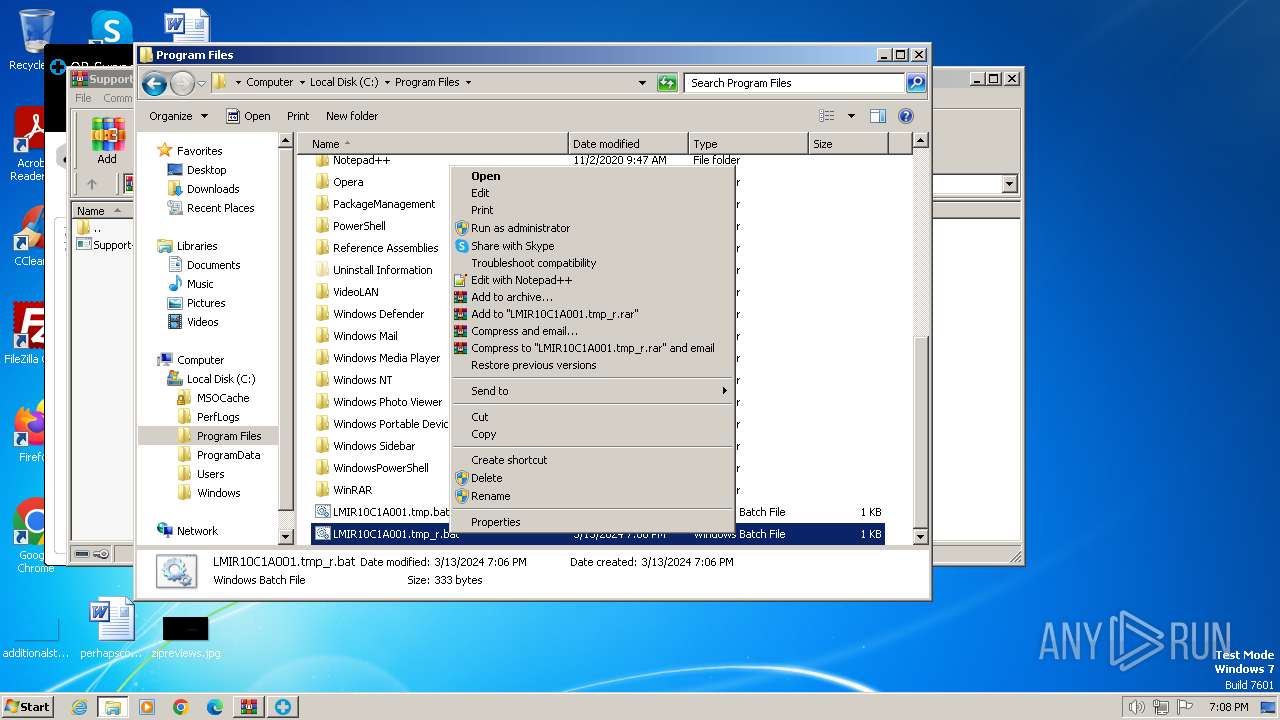Choose Edit in context menu
The height and width of the screenshot is (720, 1280).
click(x=592, y=193)
